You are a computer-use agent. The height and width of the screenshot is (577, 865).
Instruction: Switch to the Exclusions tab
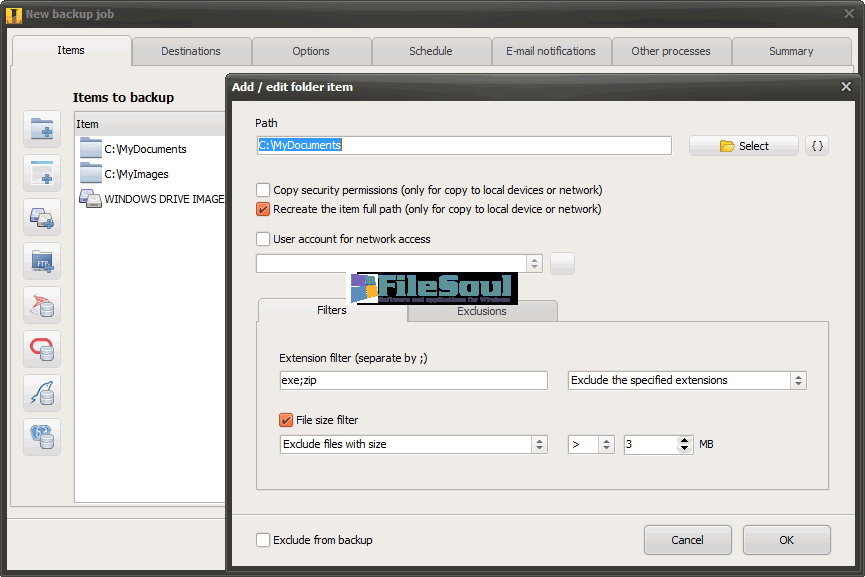tap(482, 311)
